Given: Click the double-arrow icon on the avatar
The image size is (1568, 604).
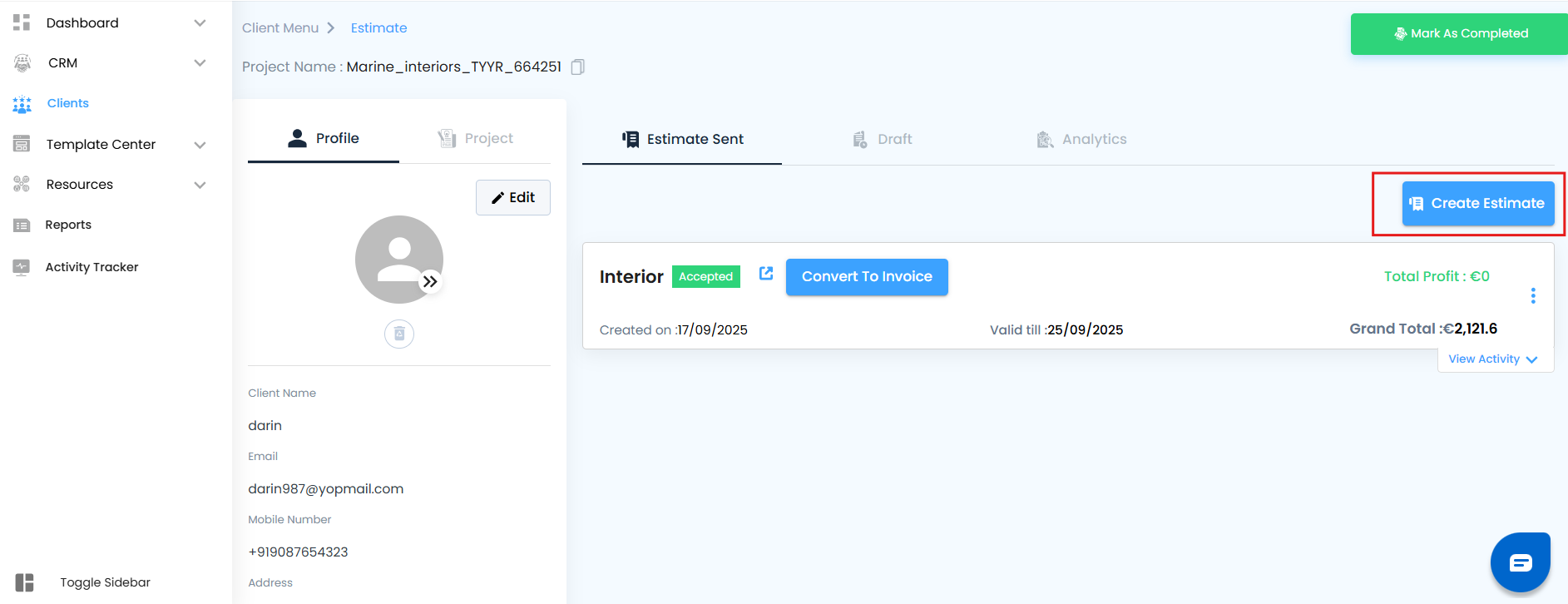Looking at the screenshot, I should (430, 282).
